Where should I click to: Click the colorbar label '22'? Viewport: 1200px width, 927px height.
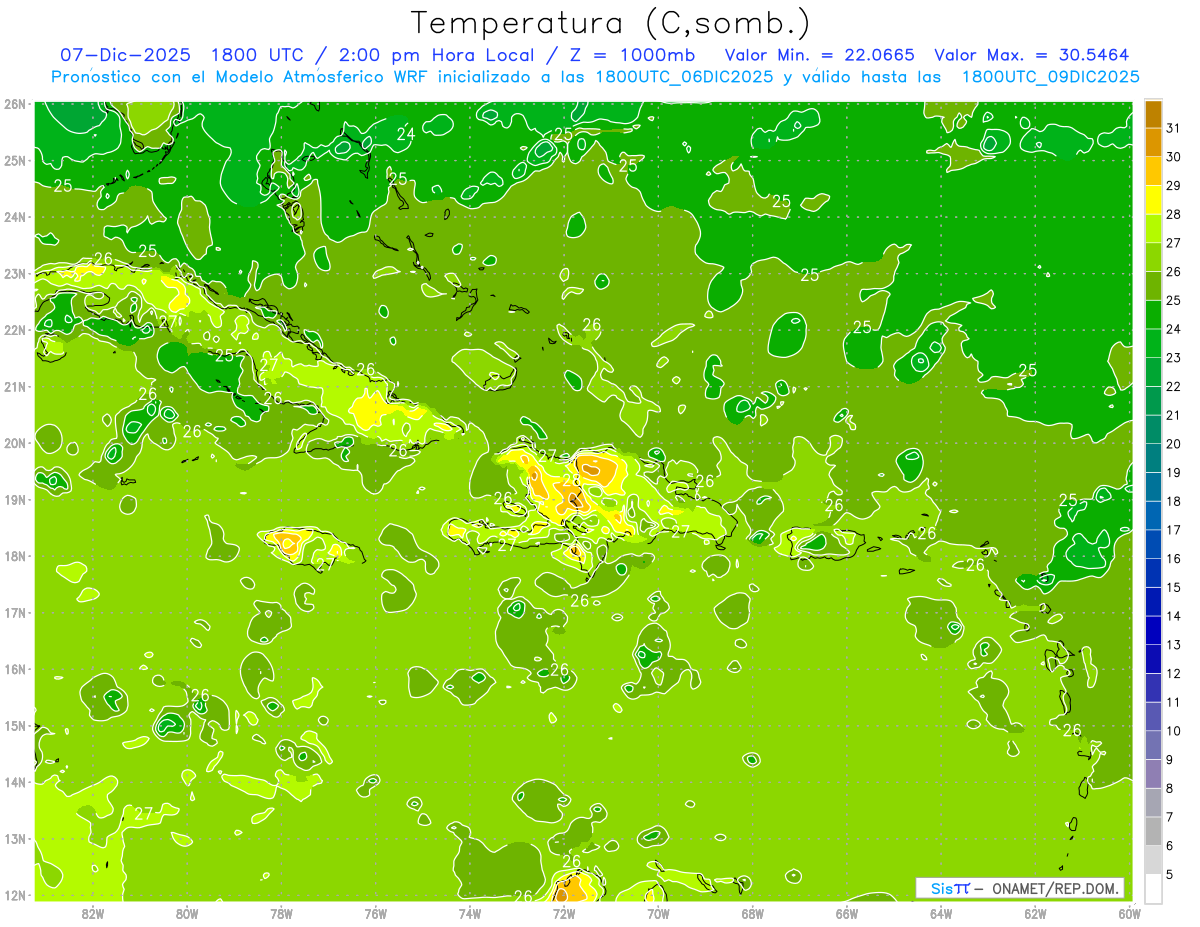[1173, 387]
